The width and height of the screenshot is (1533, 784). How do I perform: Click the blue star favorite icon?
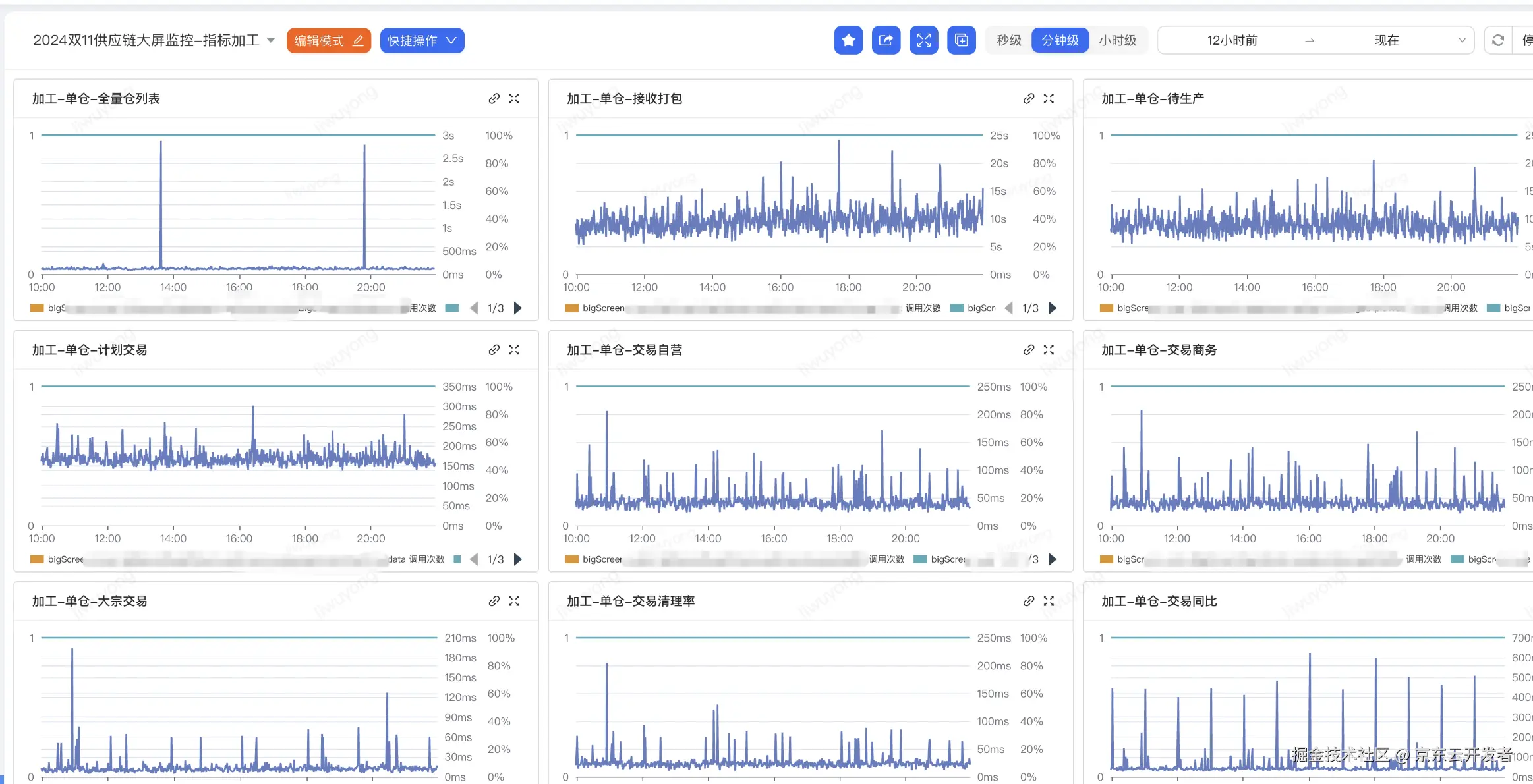[848, 40]
